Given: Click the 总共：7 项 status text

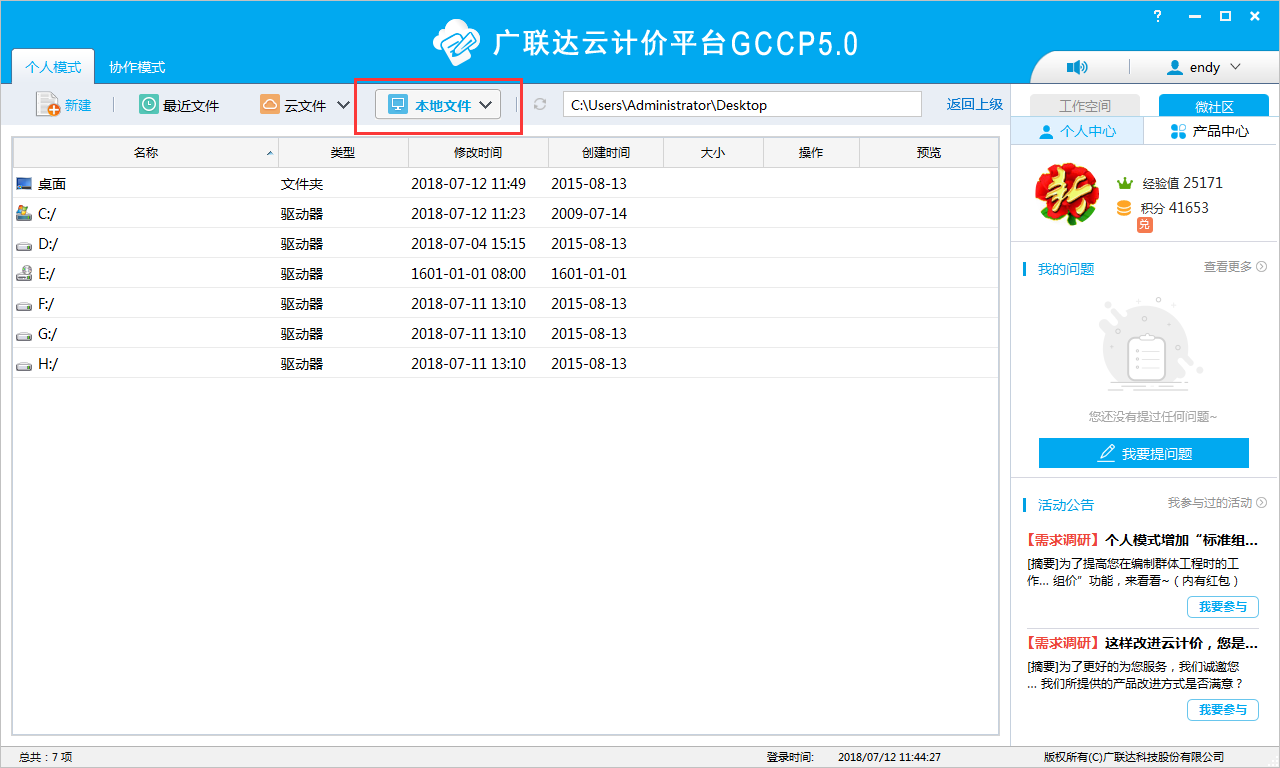Looking at the screenshot, I should pyautogui.click(x=45, y=757).
